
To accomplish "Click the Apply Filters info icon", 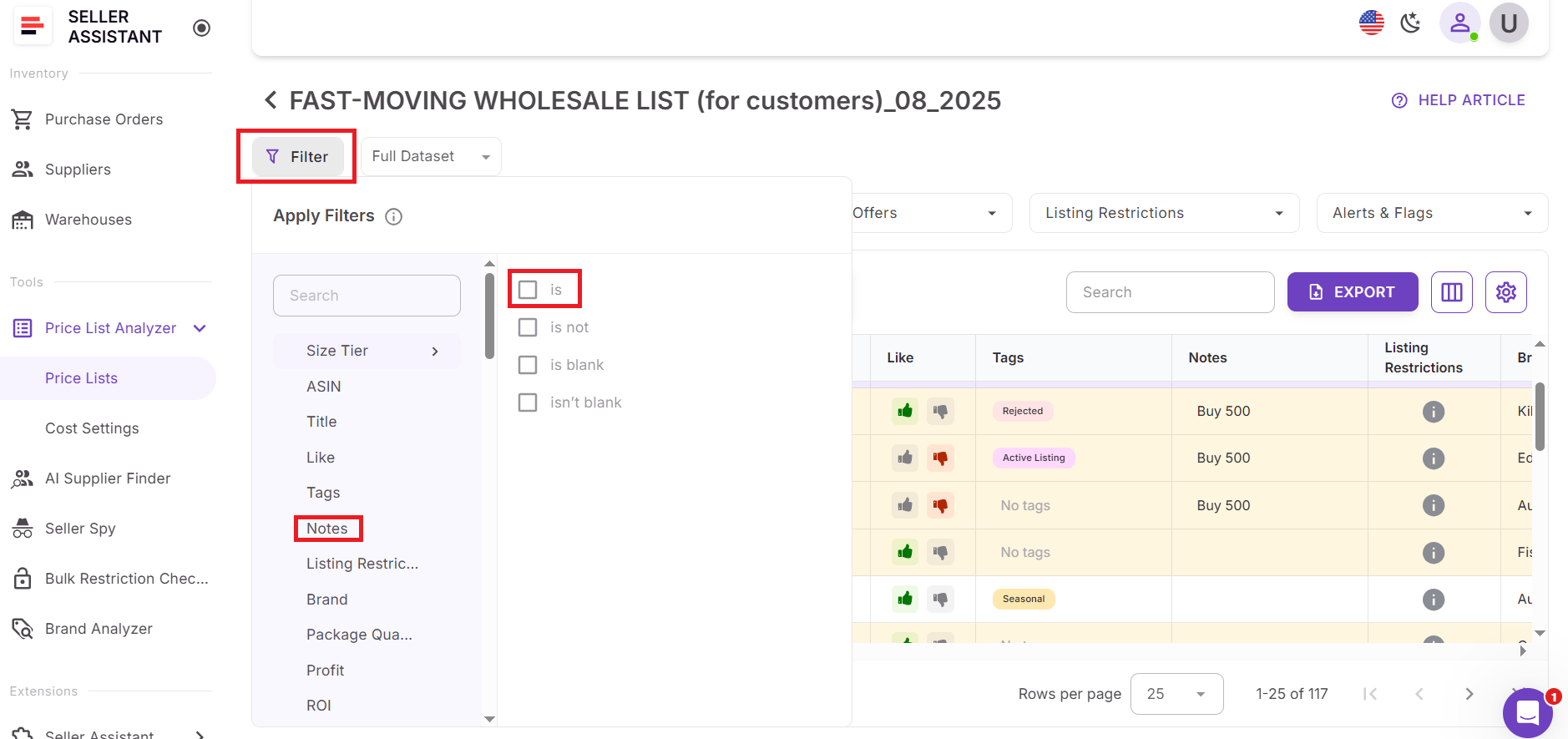I will [393, 217].
